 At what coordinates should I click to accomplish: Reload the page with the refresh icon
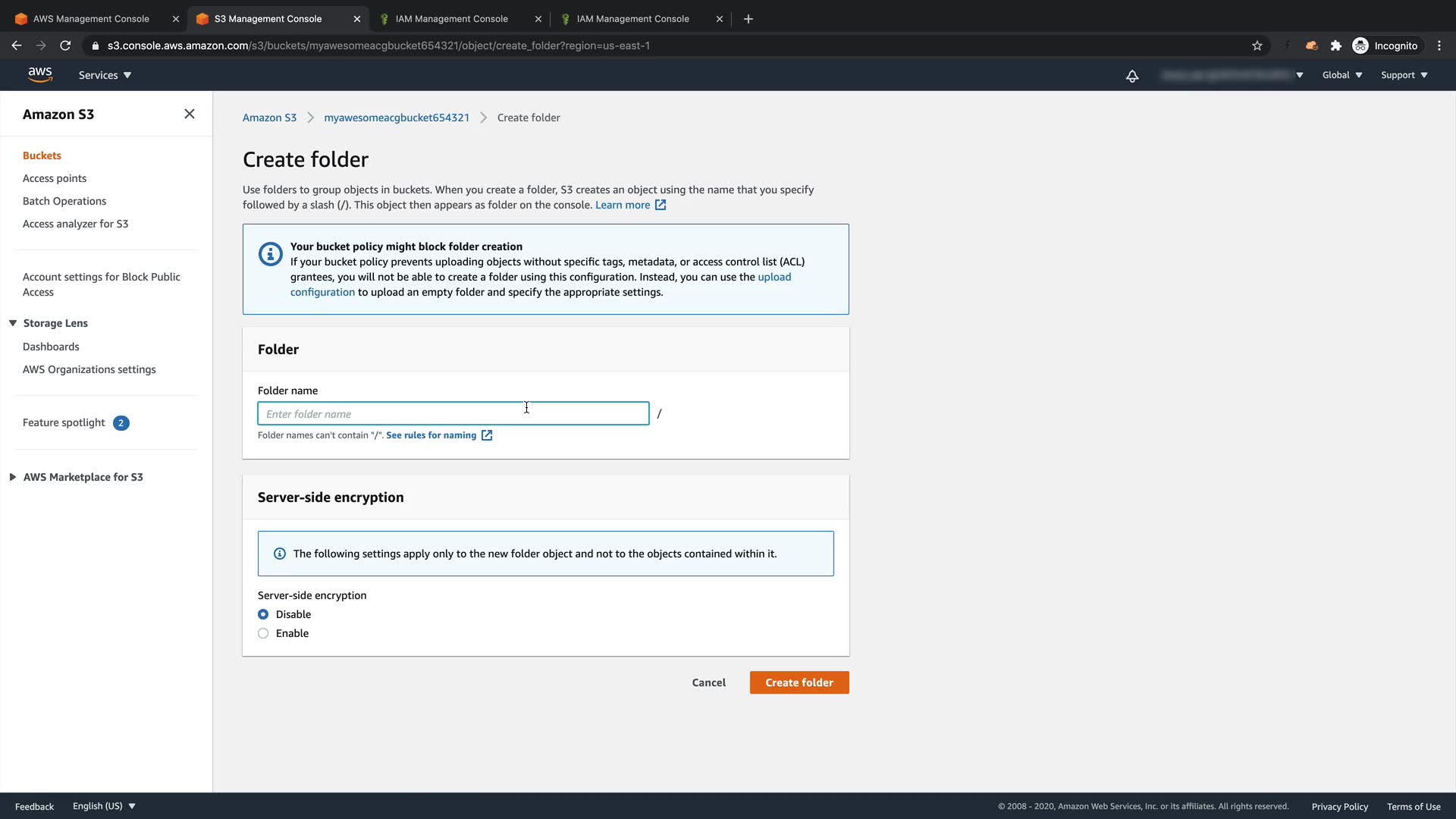(65, 45)
